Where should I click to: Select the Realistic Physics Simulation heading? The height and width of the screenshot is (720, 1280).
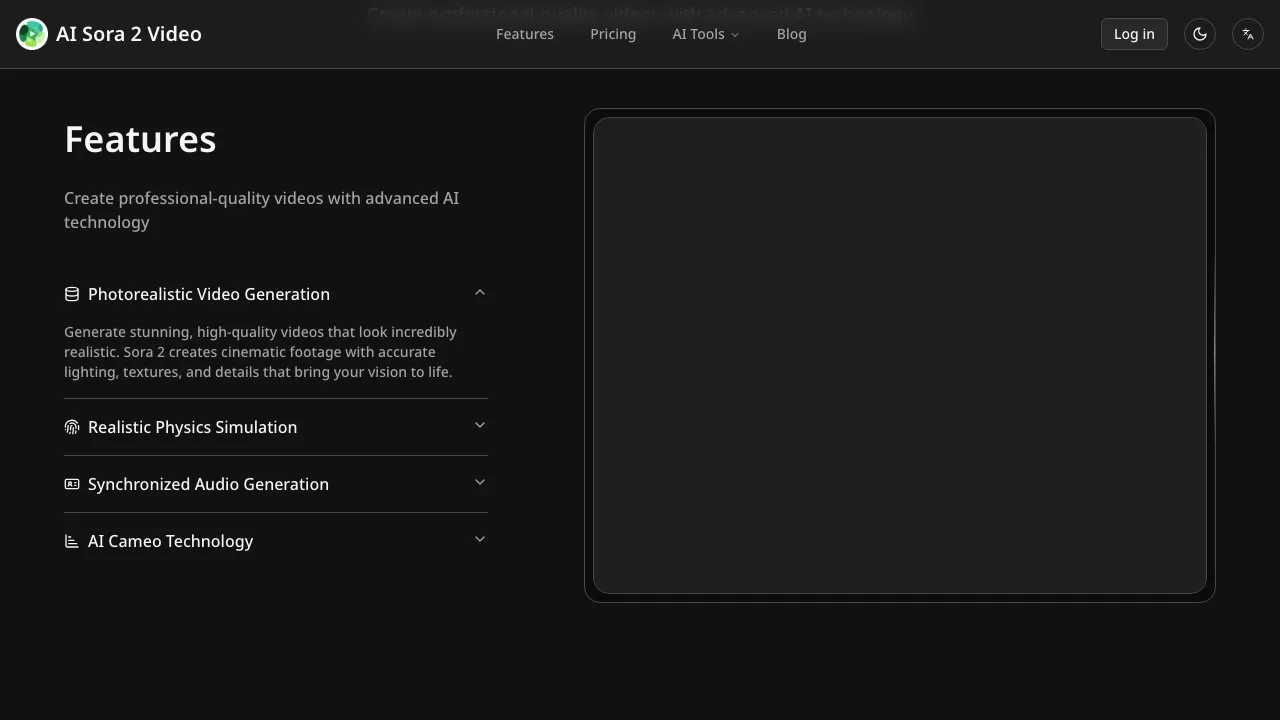coord(192,427)
